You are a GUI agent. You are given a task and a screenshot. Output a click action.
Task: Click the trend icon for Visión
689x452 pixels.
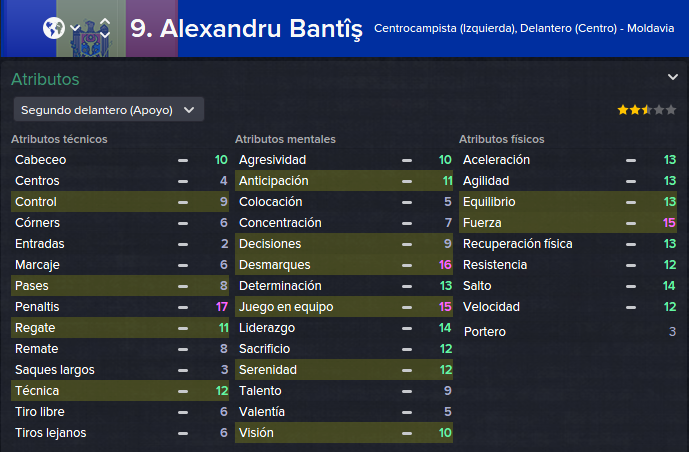(407, 434)
